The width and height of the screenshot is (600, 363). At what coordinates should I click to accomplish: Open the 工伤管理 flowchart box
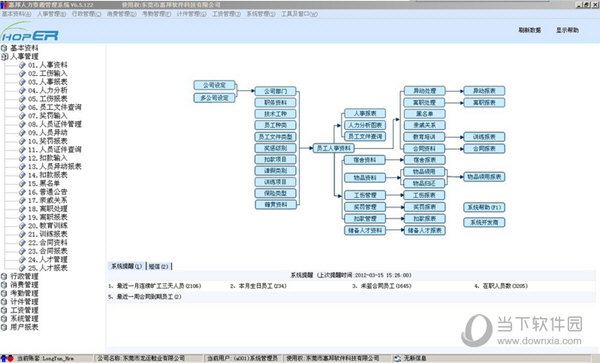click(365, 195)
